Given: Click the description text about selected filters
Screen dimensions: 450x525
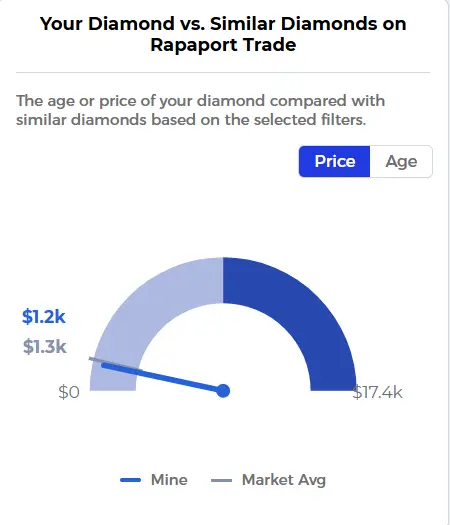Looking at the screenshot, I should coord(200,110).
